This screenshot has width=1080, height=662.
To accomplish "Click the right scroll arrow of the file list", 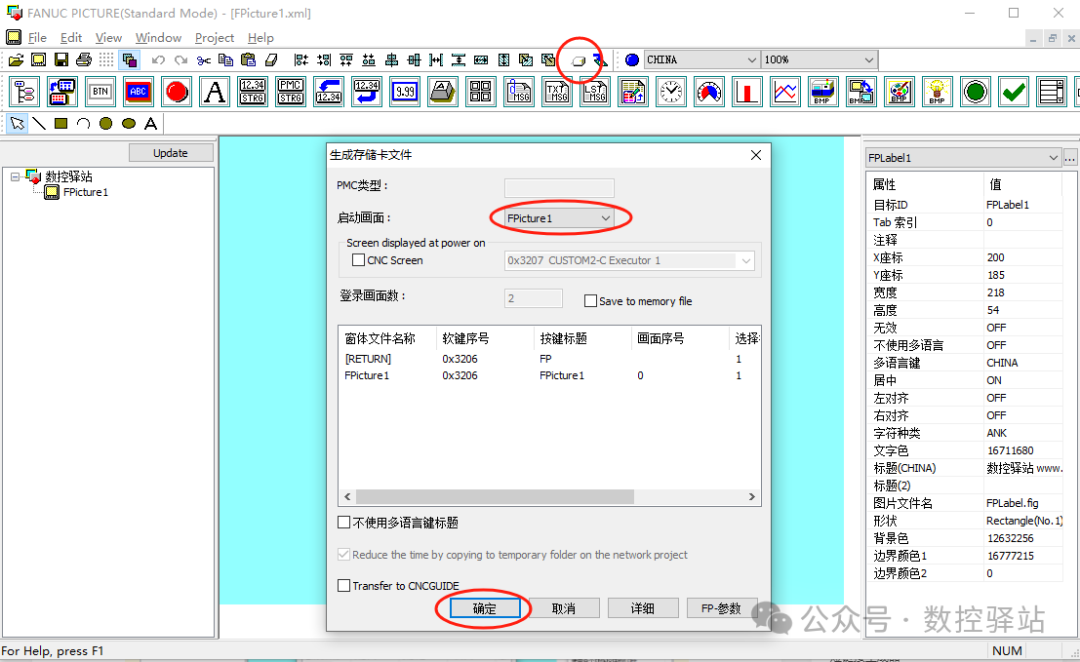I will (x=751, y=497).
